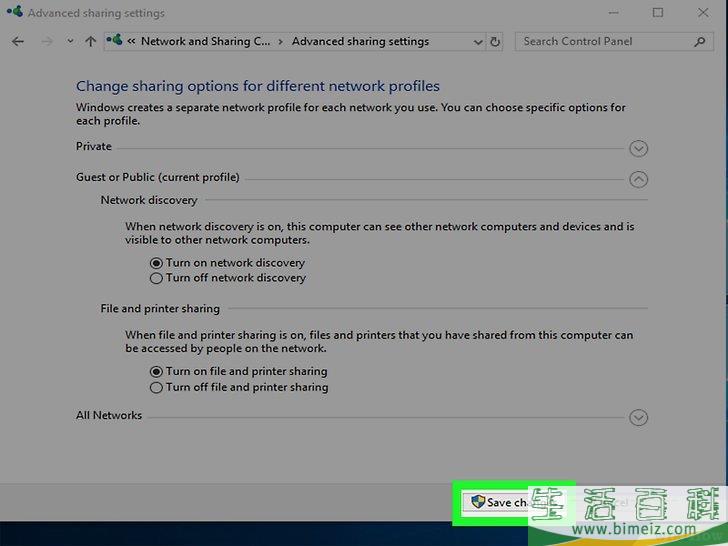Expand the Private profile section

tap(639, 149)
